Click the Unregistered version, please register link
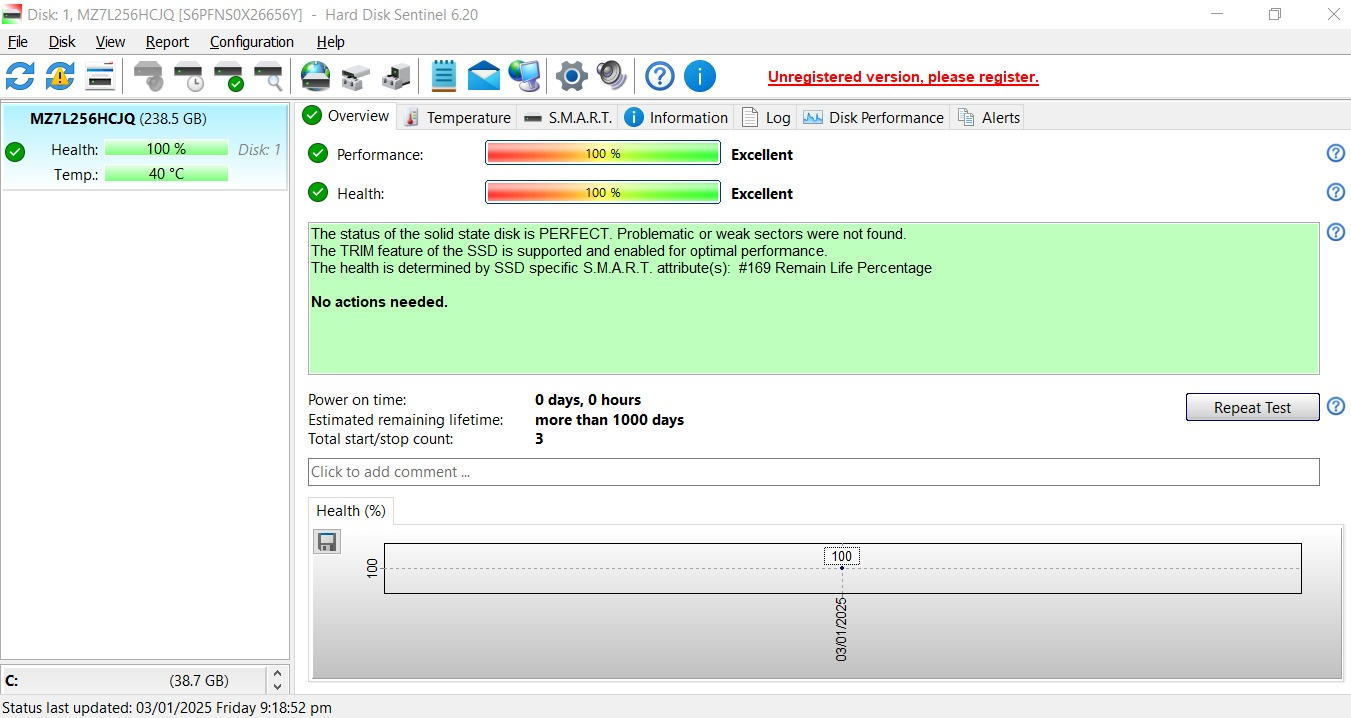Viewport: 1351px width, 718px height. point(903,77)
